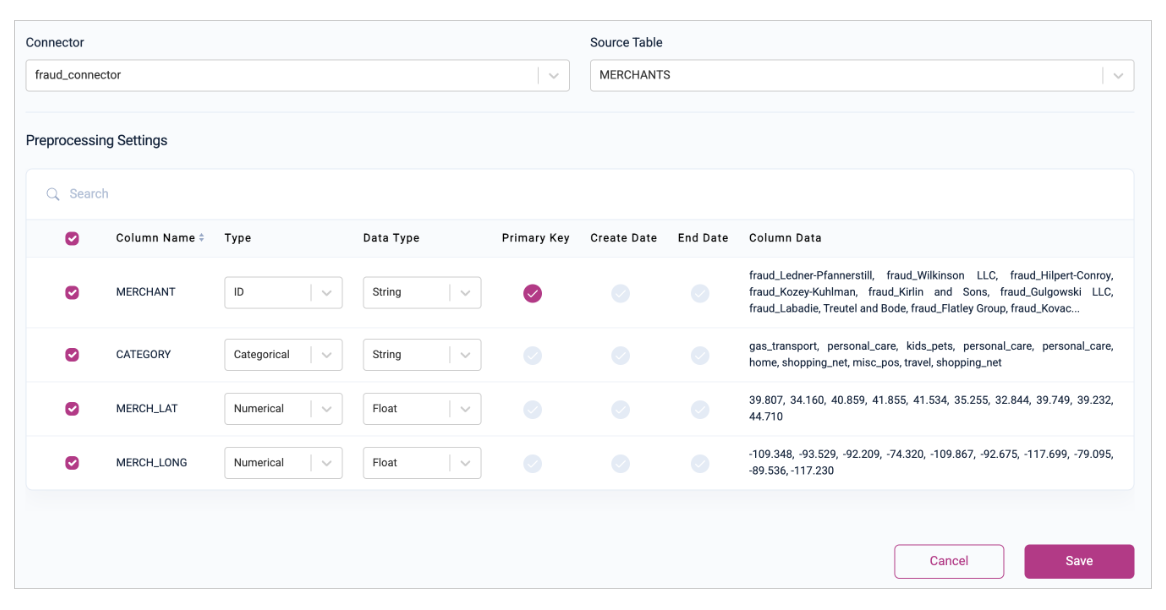Open Data Type dropdown for MERCH_LAT row
The image size is (1166, 610).
click(422, 408)
